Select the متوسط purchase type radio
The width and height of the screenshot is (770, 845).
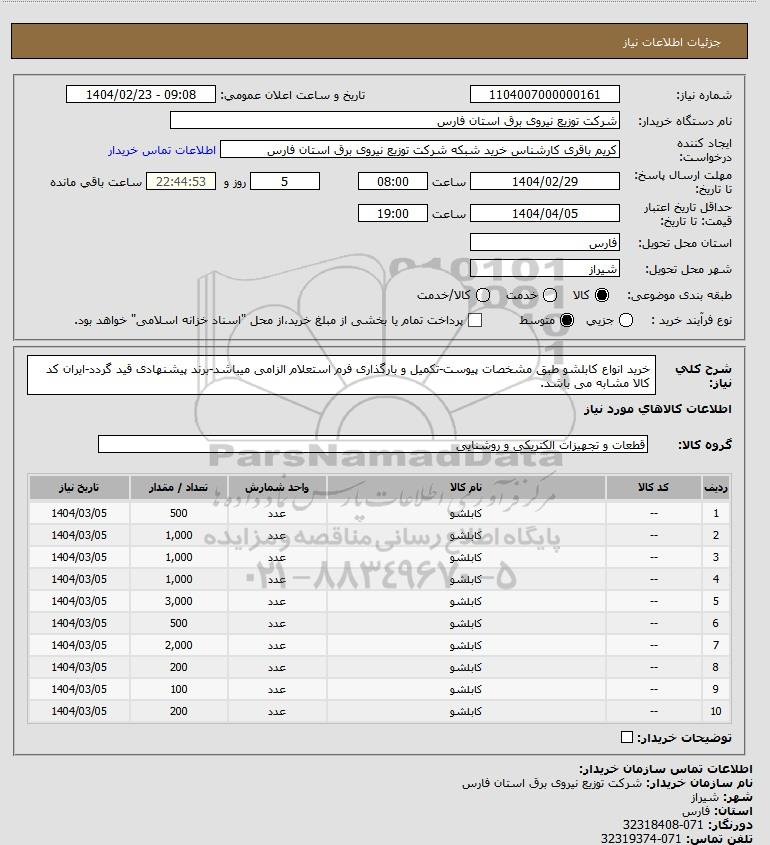click(567, 320)
